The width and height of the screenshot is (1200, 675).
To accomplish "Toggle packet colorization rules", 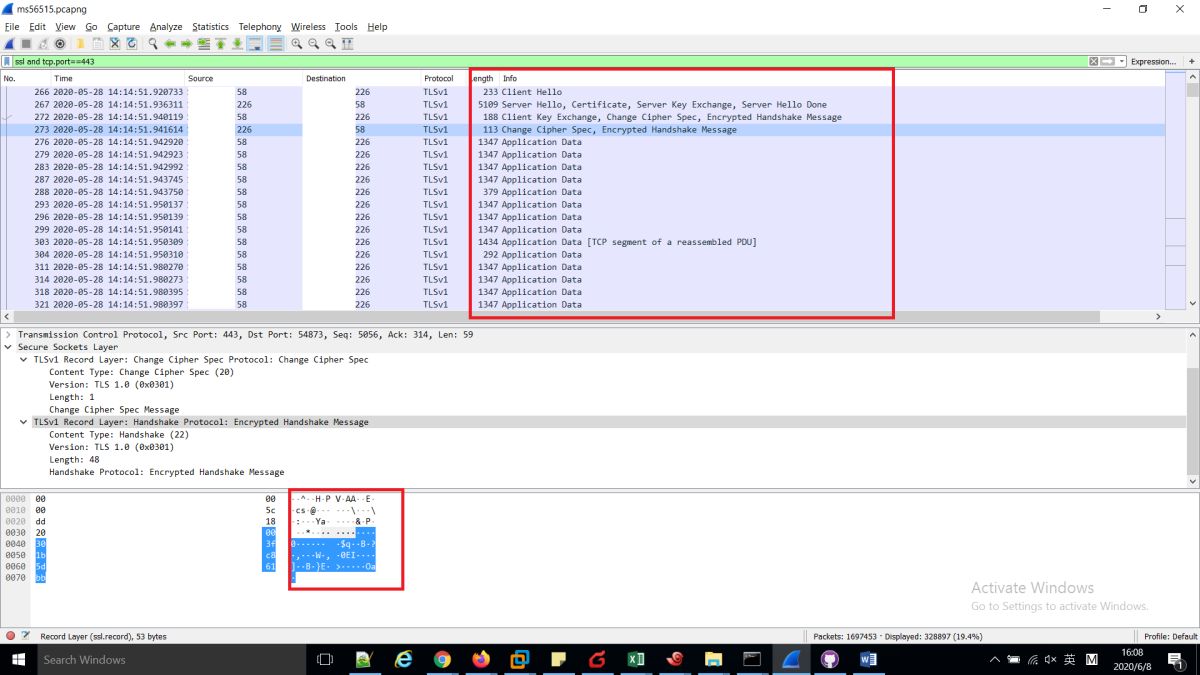I will pyautogui.click(x=275, y=44).
